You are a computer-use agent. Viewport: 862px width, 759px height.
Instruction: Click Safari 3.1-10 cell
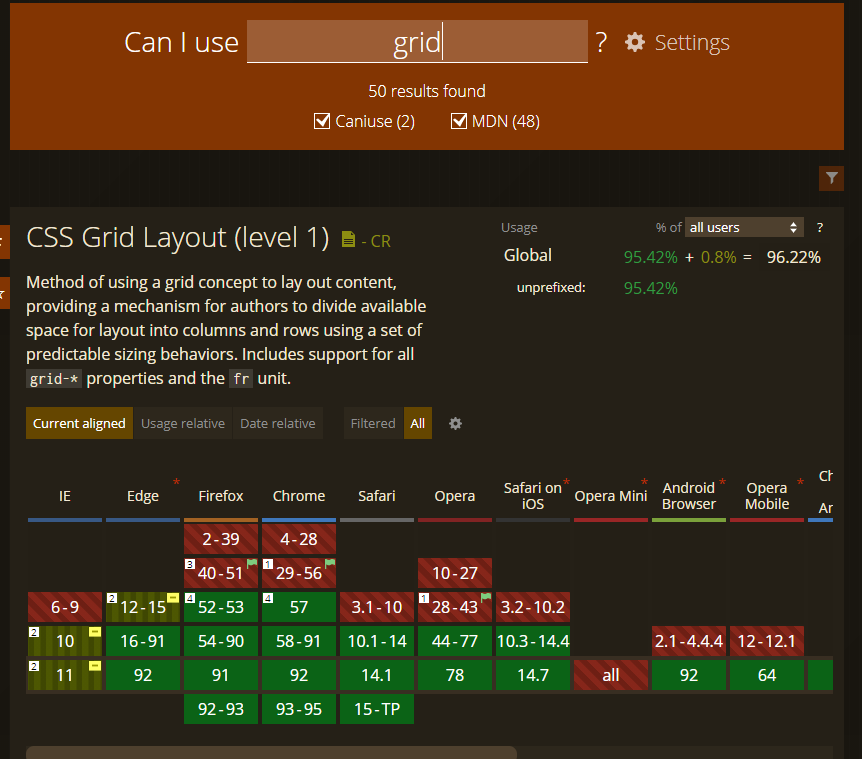[x=377, y=607]
